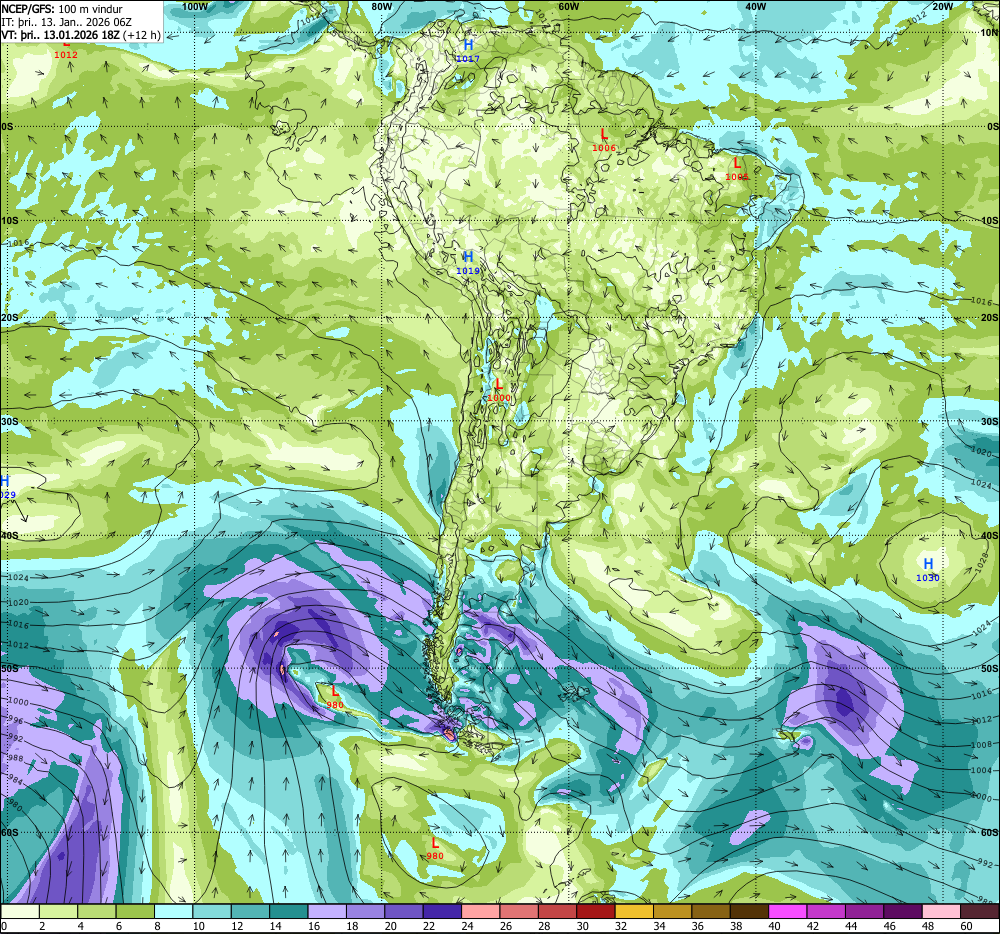This screenshot has height=934, width=1000.
Task: Pick the 22–24 dark purple legend swatch
Action: (x=442, y=911)
